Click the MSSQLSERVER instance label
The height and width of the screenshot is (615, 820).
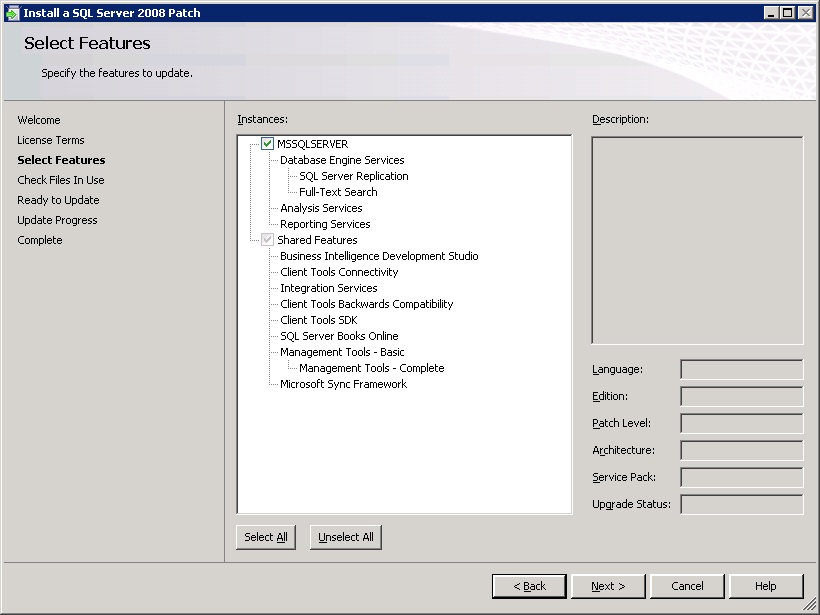tap(312, 144)
